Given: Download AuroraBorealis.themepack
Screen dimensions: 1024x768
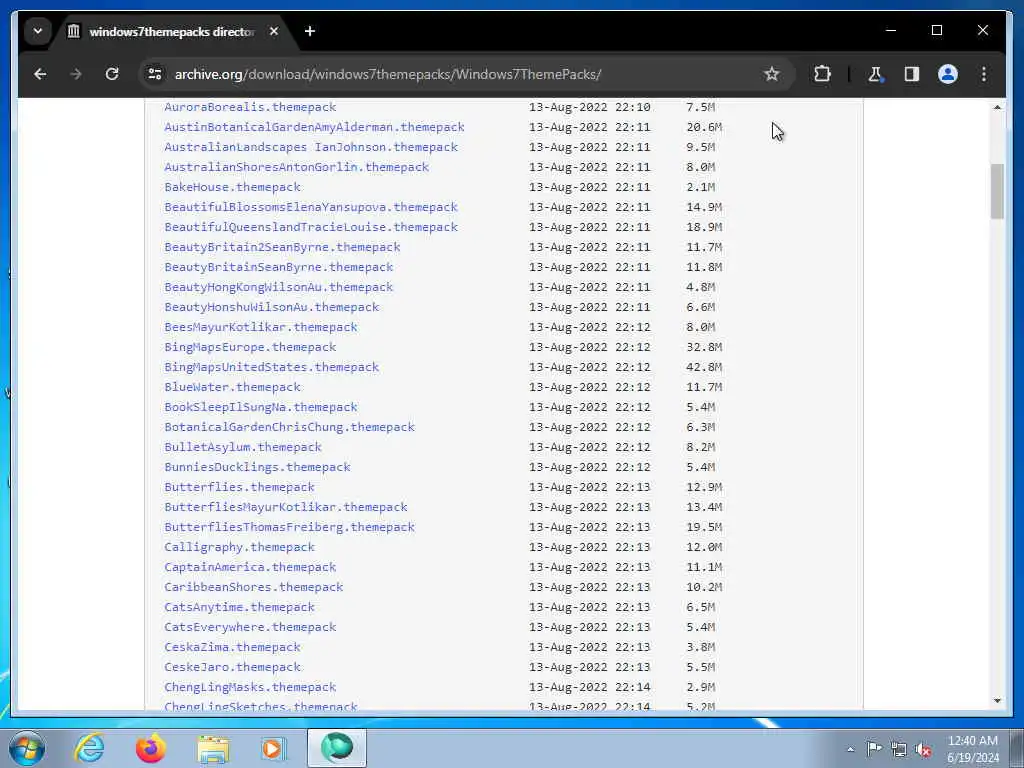Looking at the screenshot, I should click(x=250, y=107).
